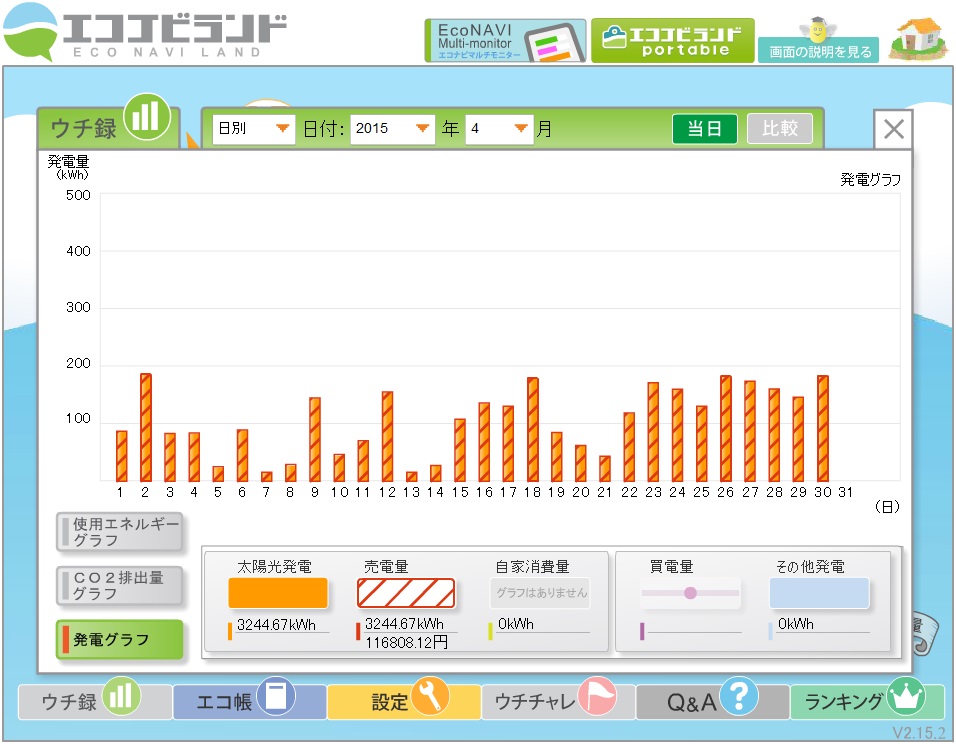Click the 500 y-axis label
The image size is (956, 744).
click(78, 195)
